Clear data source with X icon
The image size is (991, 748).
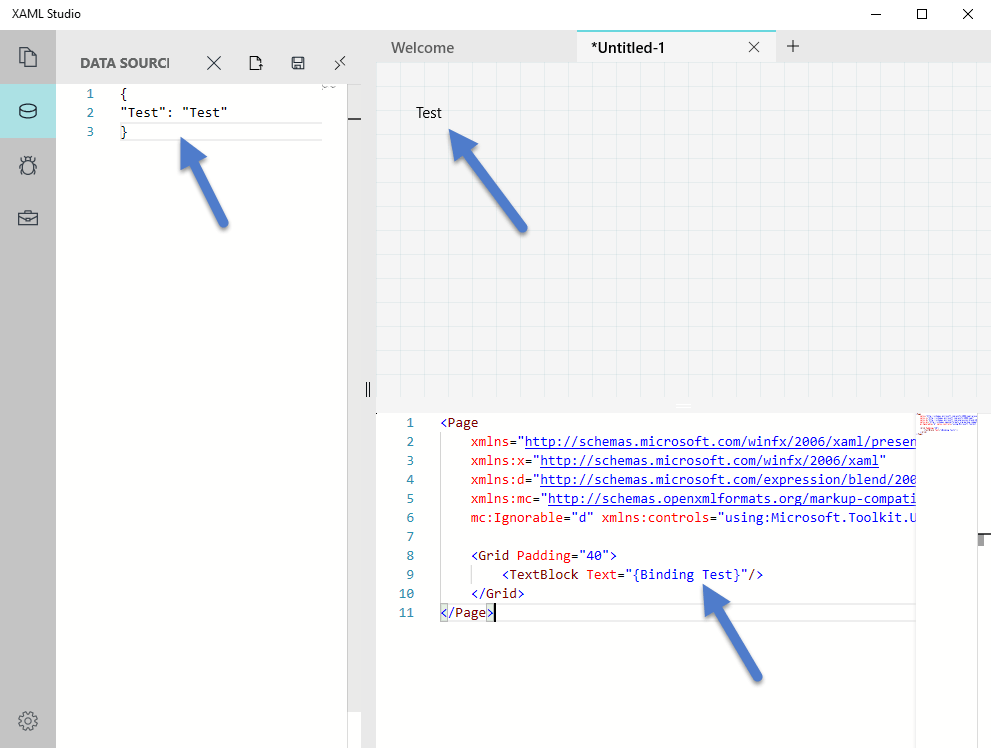point(214,63)
